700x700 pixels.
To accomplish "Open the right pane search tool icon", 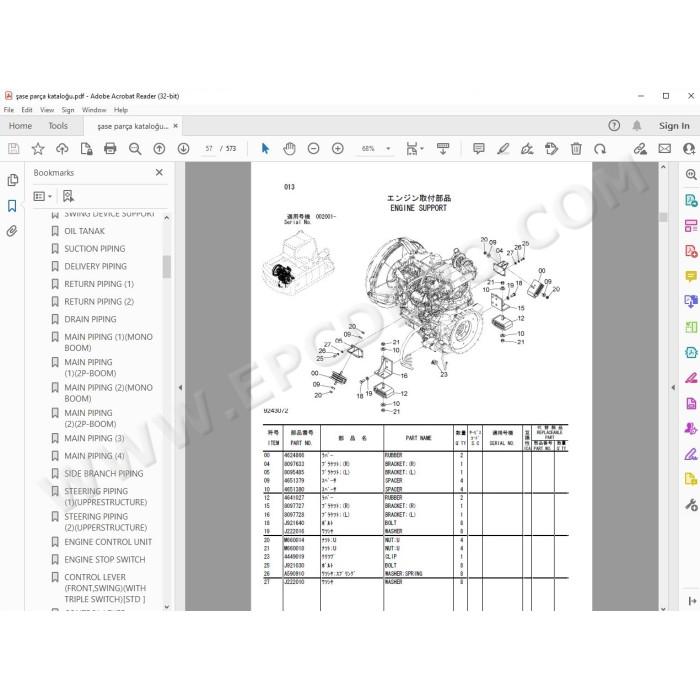I will tap(691, 175).
